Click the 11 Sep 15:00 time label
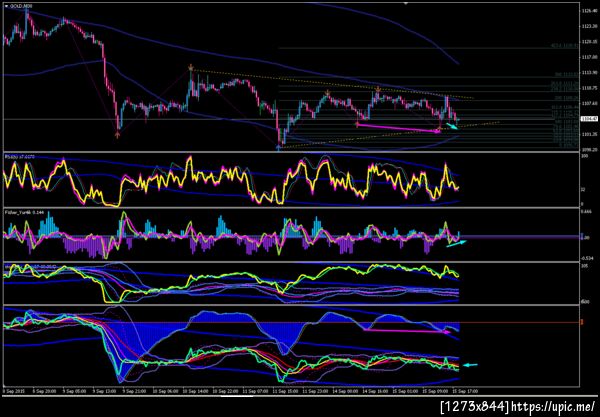Viewport: 600px width, 417px height. pyautogui.click(x=284, y=391)
